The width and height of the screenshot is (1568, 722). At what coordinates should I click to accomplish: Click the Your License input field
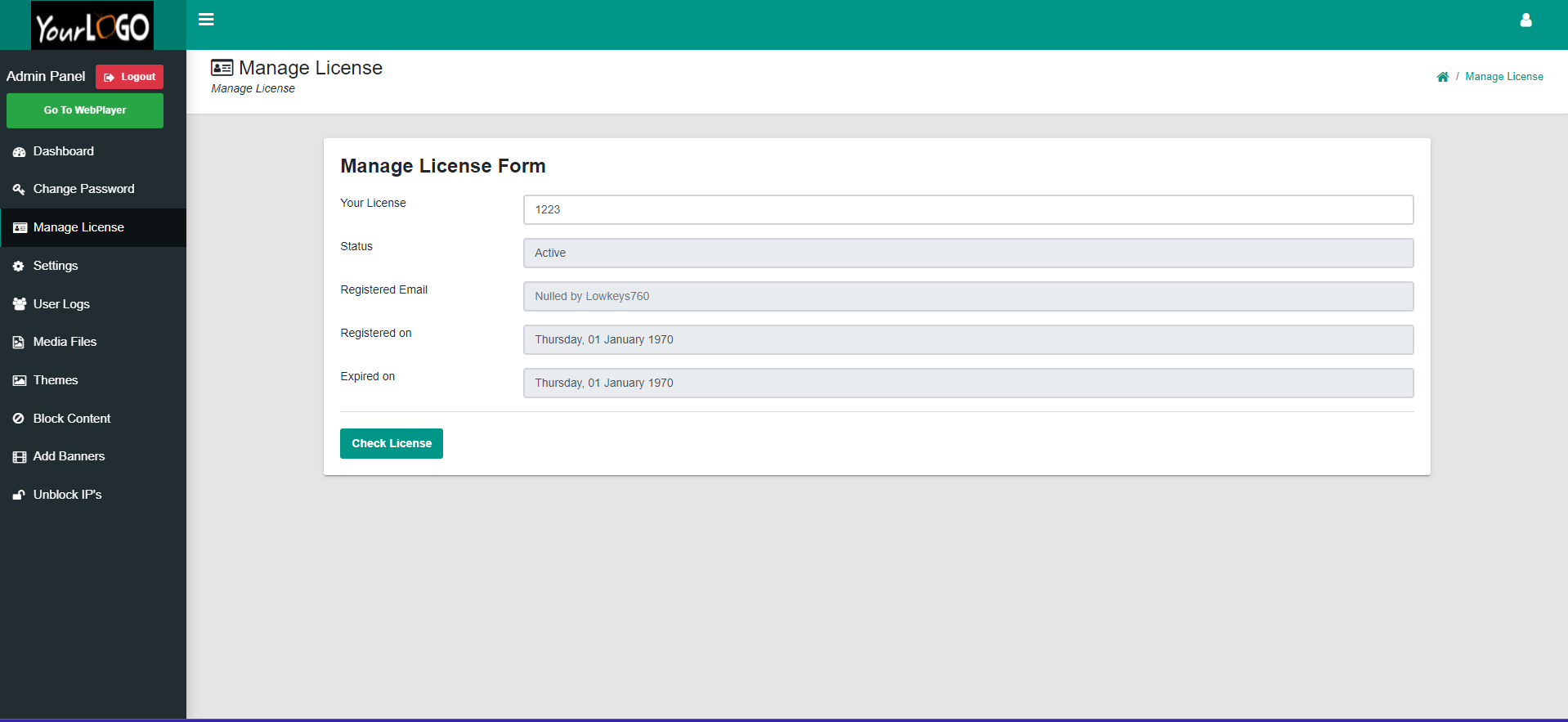(x=968, y=209)
